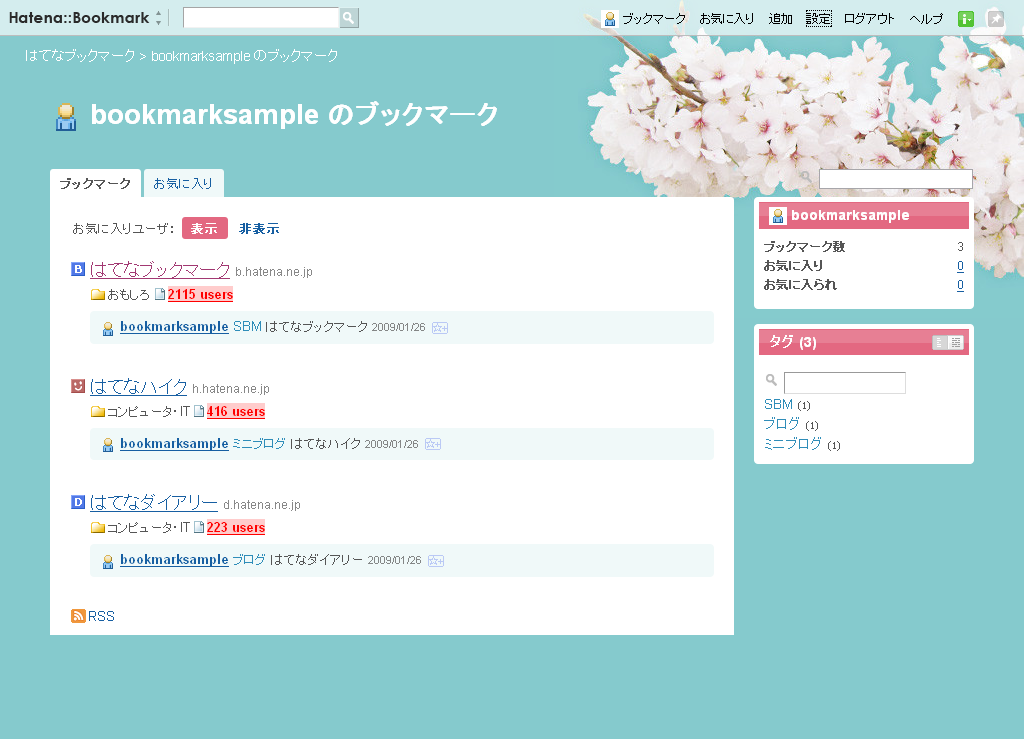
Task: Open the 2115 users link
Action: click(x=200, y=294)
